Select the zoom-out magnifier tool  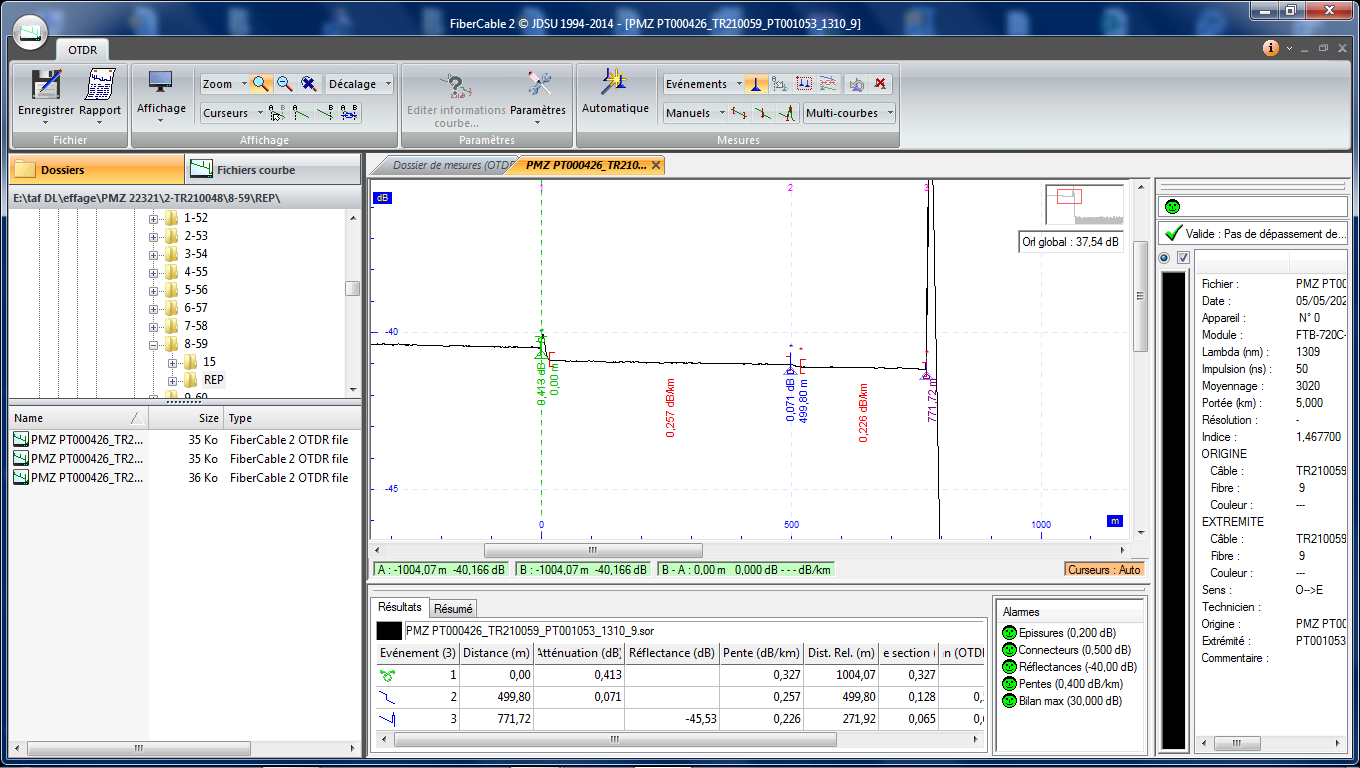point(285,84)
